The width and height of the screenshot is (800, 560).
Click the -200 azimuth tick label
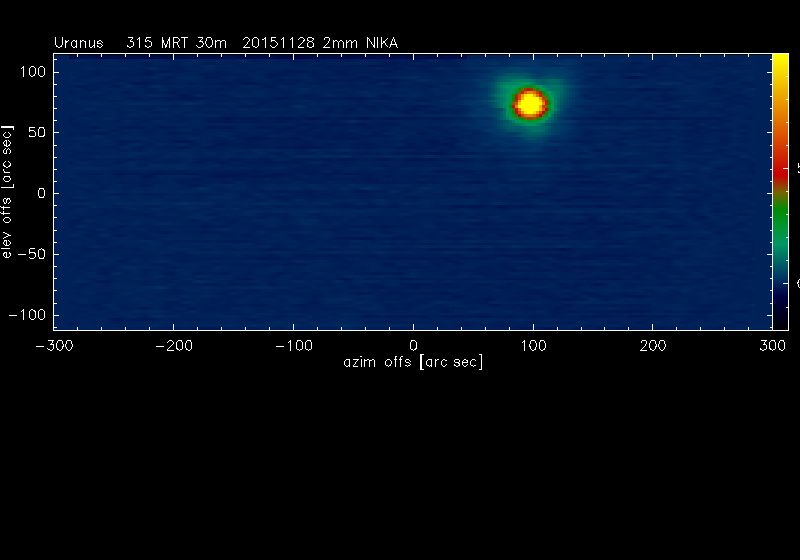coord(173,344)
